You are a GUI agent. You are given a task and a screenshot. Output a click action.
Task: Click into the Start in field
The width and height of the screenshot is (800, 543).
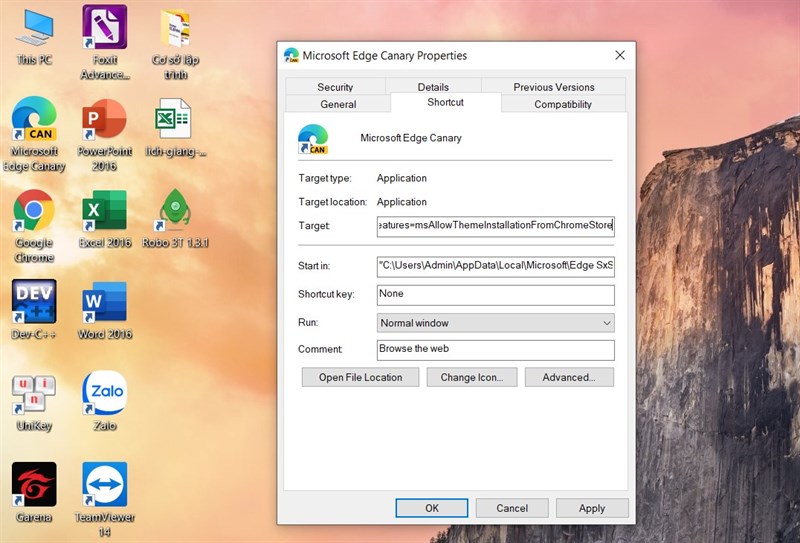[495, 266]
